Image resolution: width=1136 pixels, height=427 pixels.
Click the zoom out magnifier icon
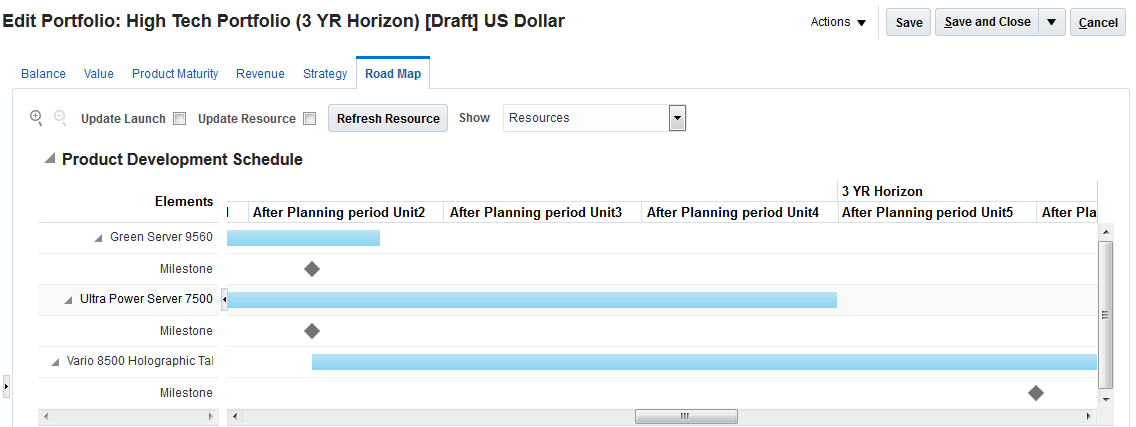(x=60, y=117)
